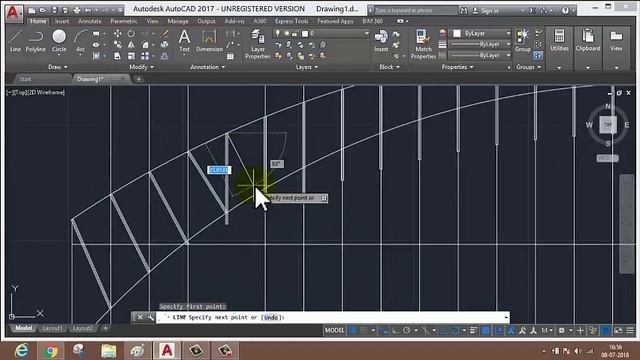Viewport: 640px width, 360px height.
Task: Expand the Block panel
Action: point(389,67)
